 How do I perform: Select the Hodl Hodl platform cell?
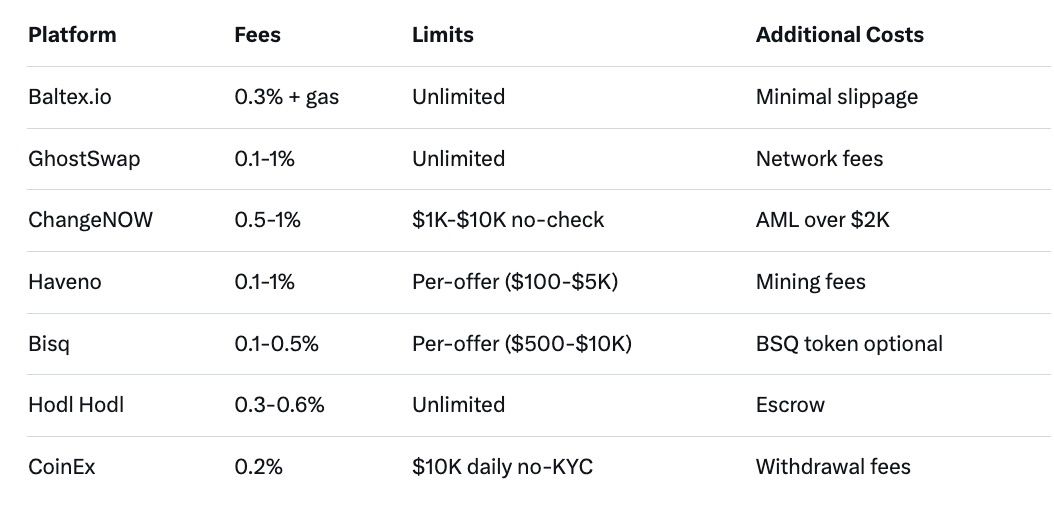74,405
